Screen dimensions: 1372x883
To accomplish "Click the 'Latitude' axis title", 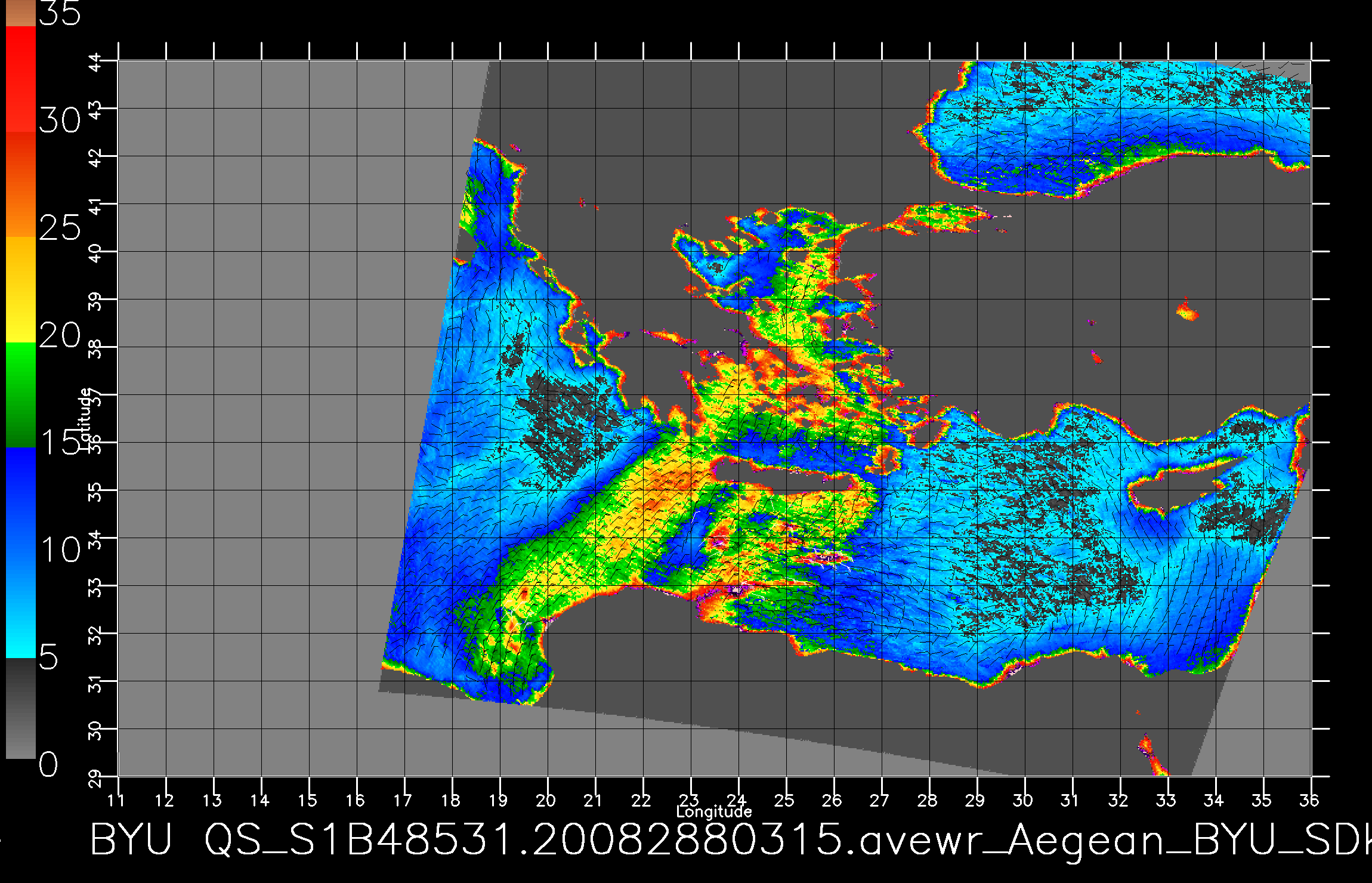I will click(x=85, y=419).
